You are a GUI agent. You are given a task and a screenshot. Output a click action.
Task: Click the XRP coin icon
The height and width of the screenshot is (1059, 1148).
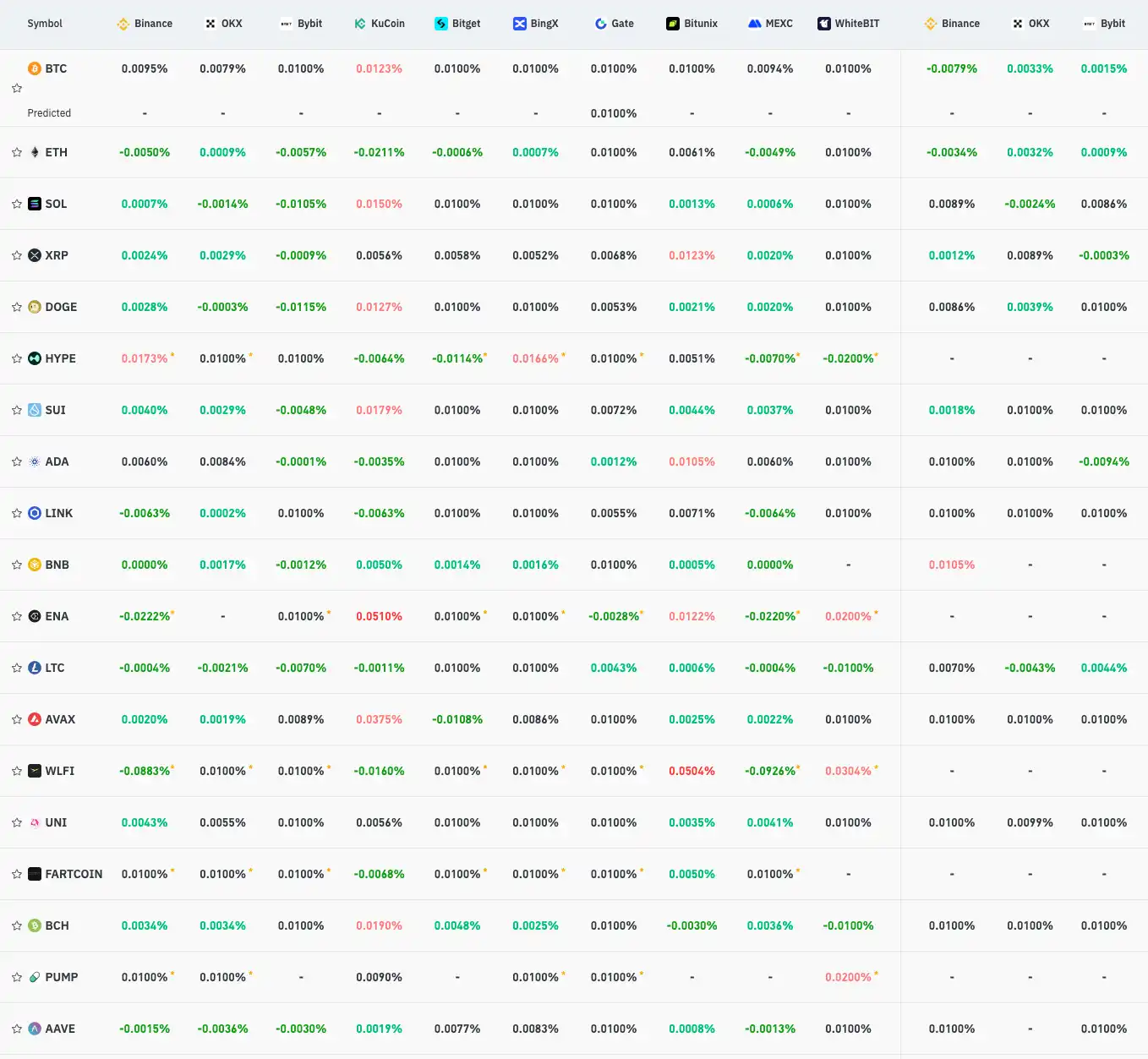(35, 255)
